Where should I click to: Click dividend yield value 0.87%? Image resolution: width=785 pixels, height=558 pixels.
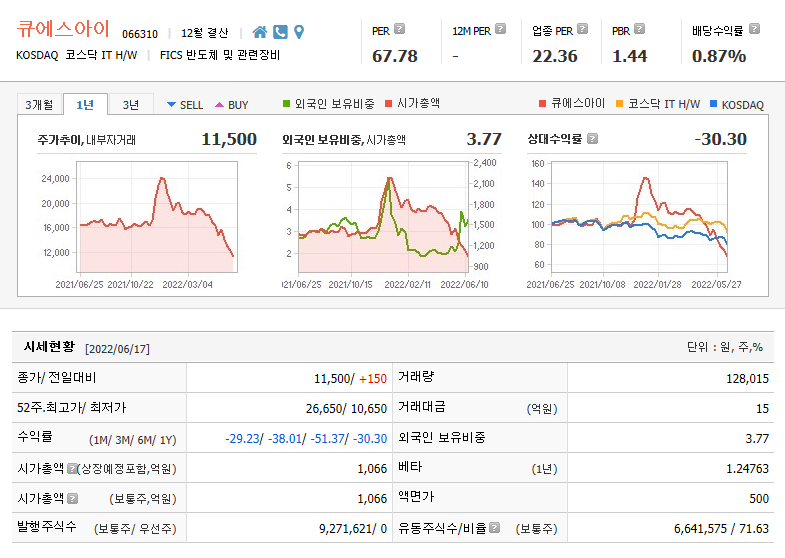719,56
